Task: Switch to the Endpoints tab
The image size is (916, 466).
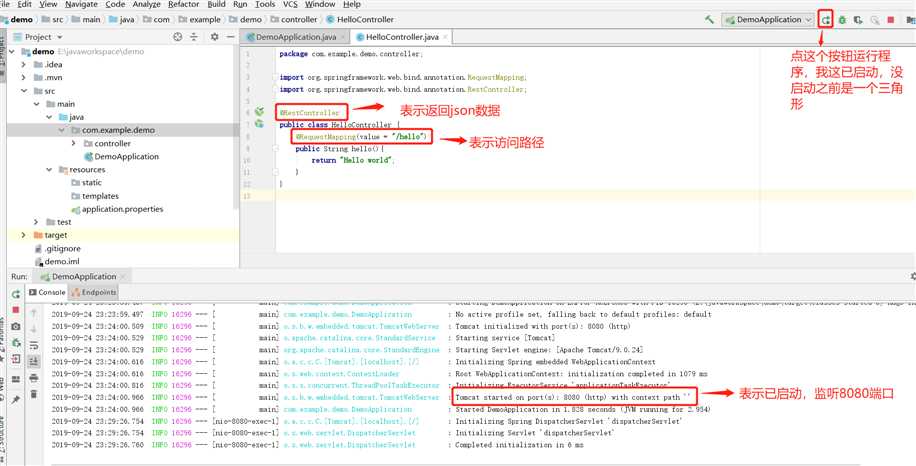Action: (x=93, y=293)
